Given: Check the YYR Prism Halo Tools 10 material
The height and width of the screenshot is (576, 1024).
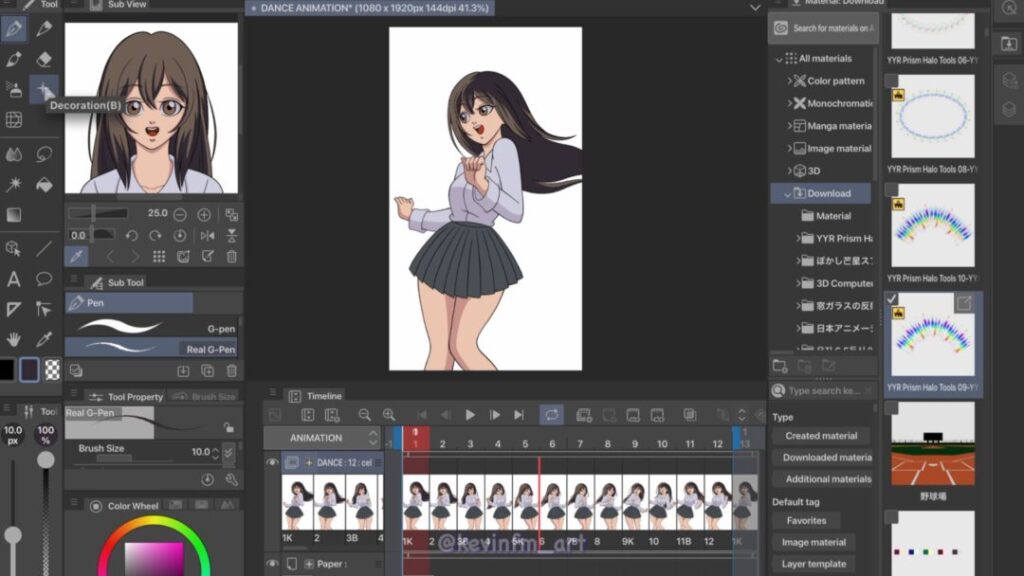Looking at the screenshot, I should click(892, 189).
